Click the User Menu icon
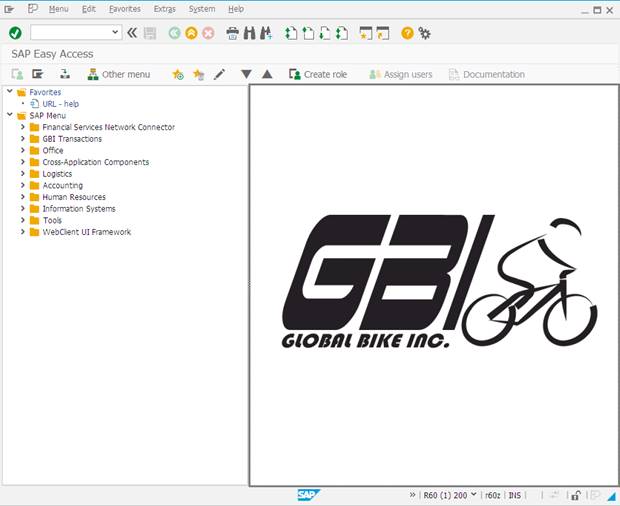This screenshot has height=506, width=620. [17, 74]
